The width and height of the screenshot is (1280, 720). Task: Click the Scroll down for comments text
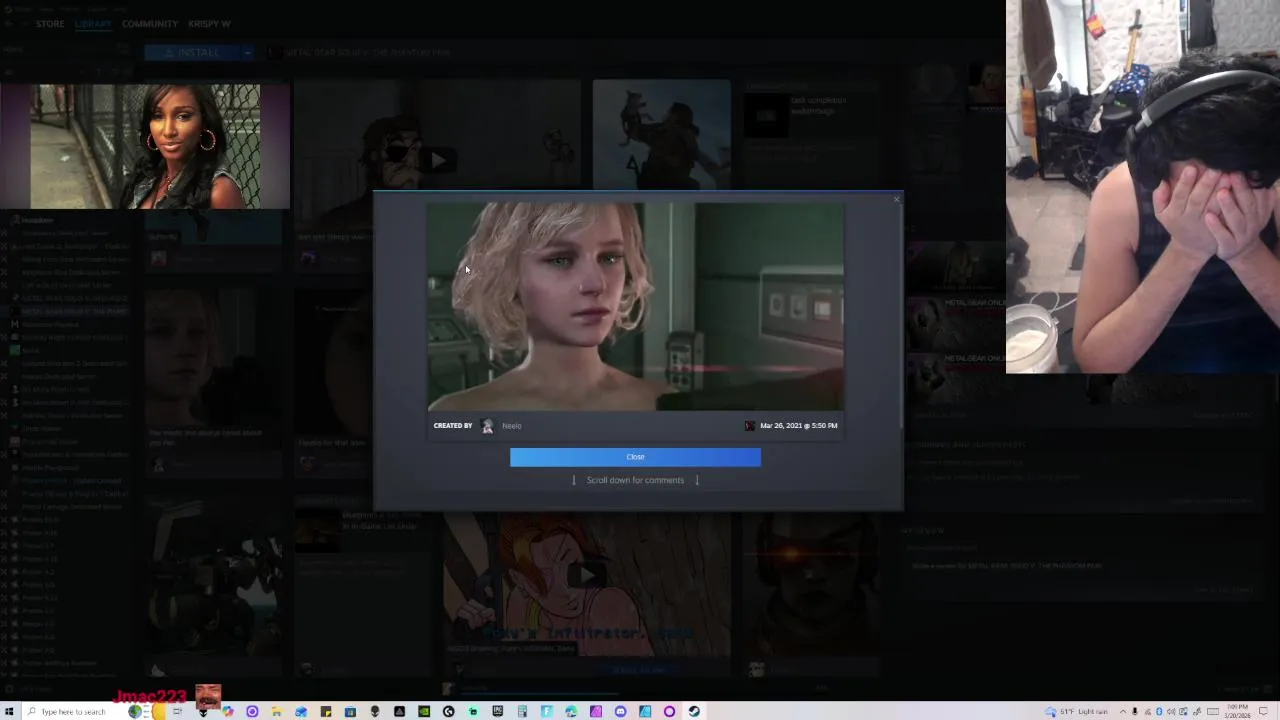[x=635, y=480]
